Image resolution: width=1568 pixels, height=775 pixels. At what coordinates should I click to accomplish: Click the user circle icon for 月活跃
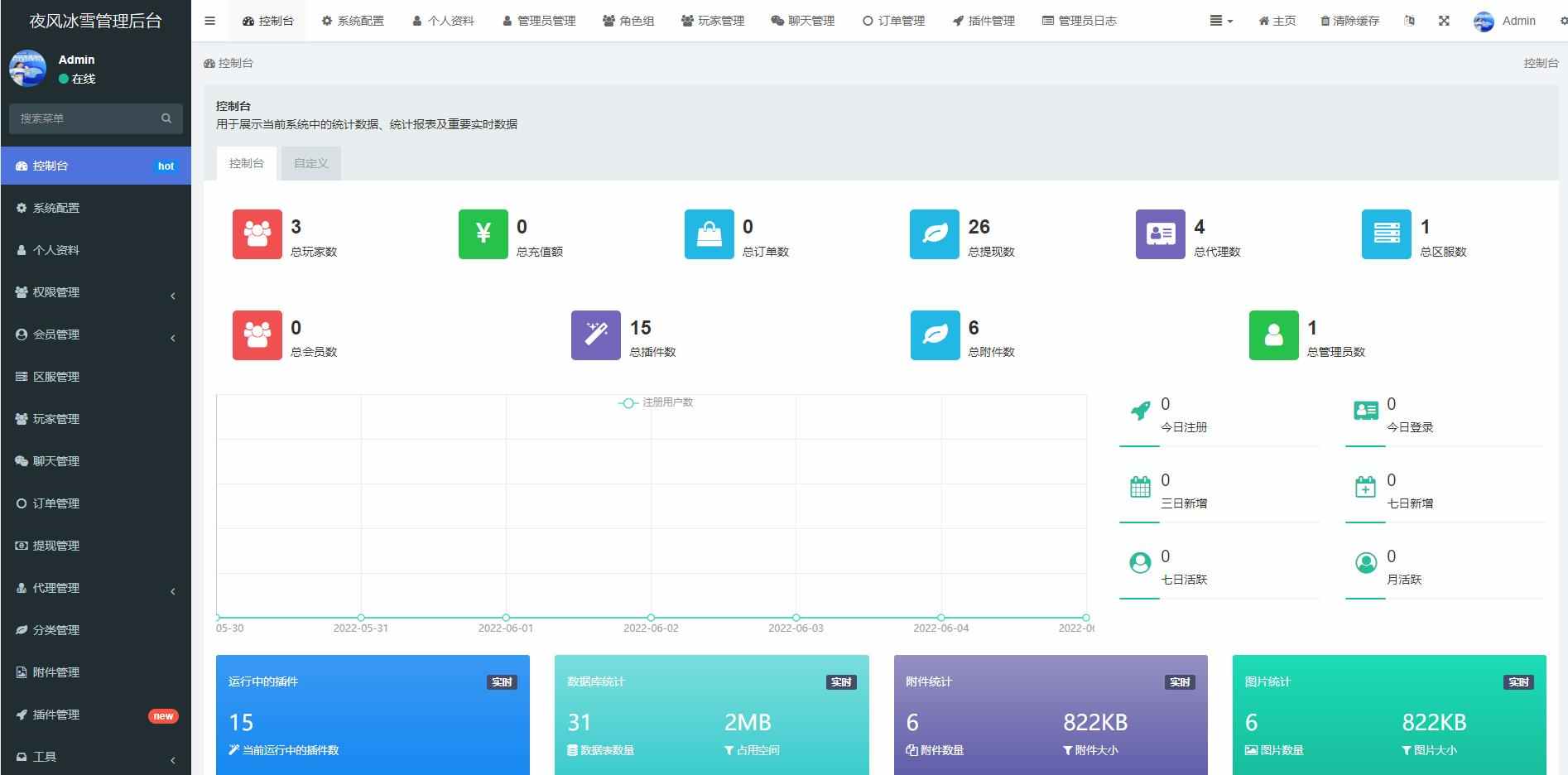[1366, 563]
